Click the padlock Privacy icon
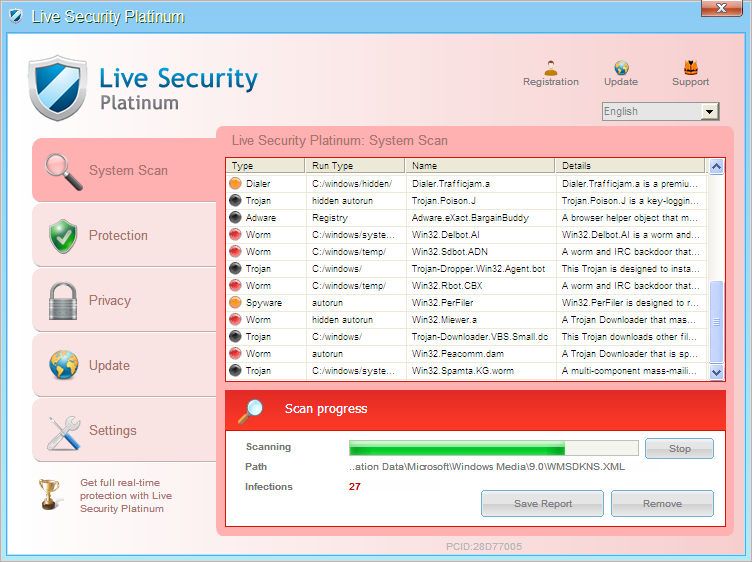 [63, 301]
